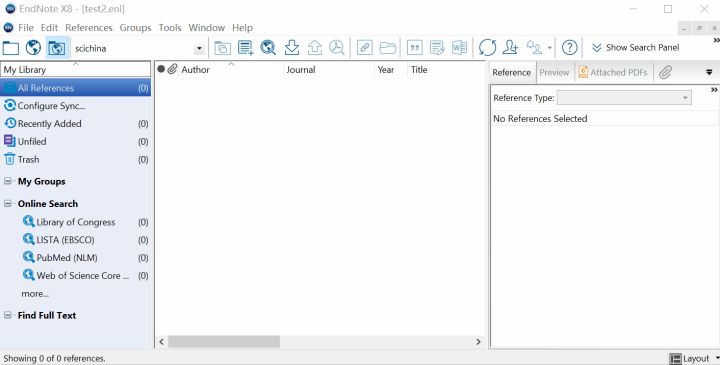Click EndNote icon left of File menu
The width and height of the screenshot is (720, 365).
(8, 28)
